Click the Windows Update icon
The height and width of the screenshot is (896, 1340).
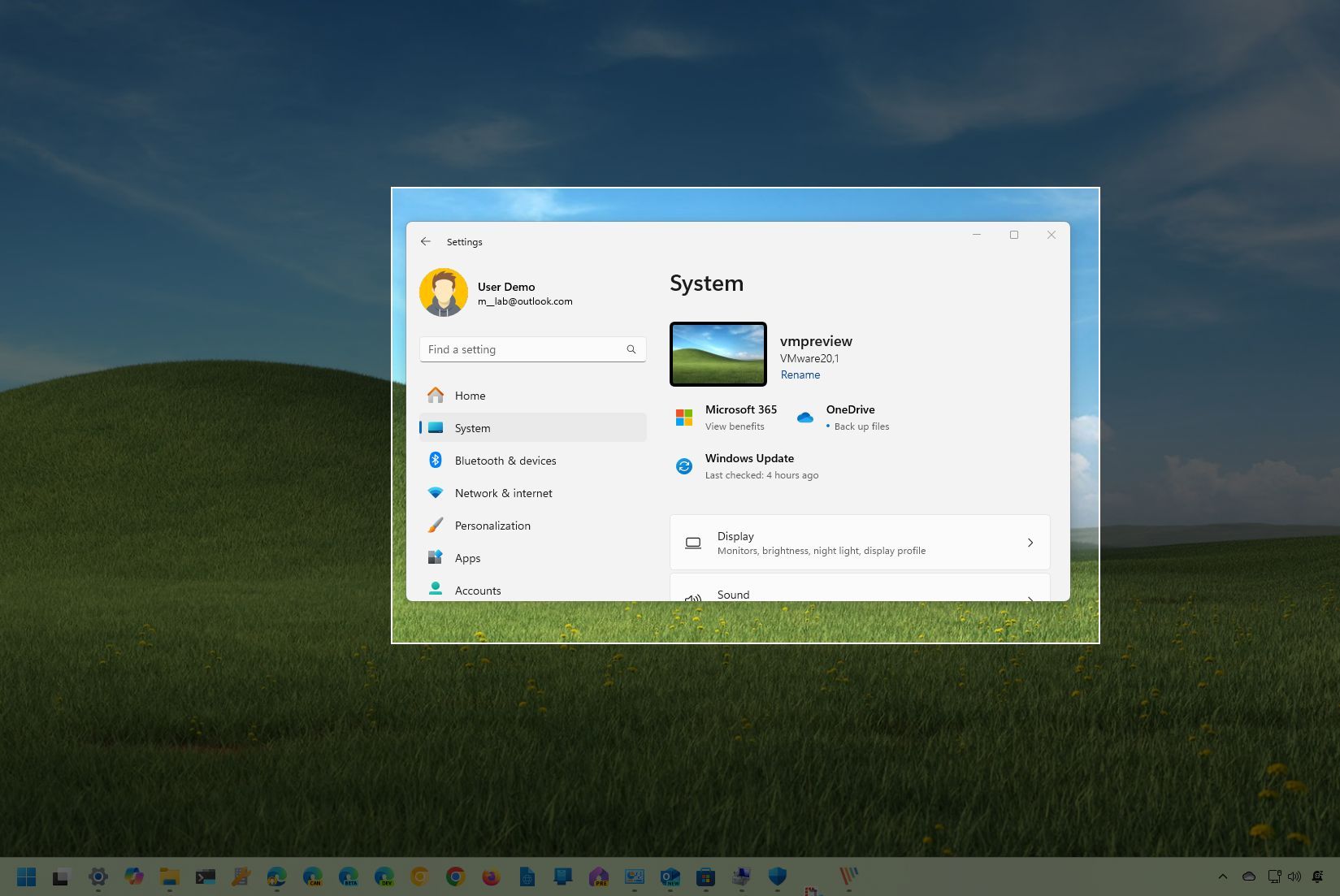pyautogui.click(x=683, y=465)
